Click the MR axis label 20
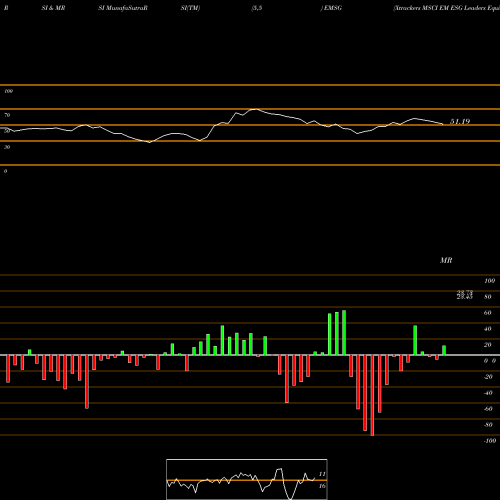 [488, 345]
